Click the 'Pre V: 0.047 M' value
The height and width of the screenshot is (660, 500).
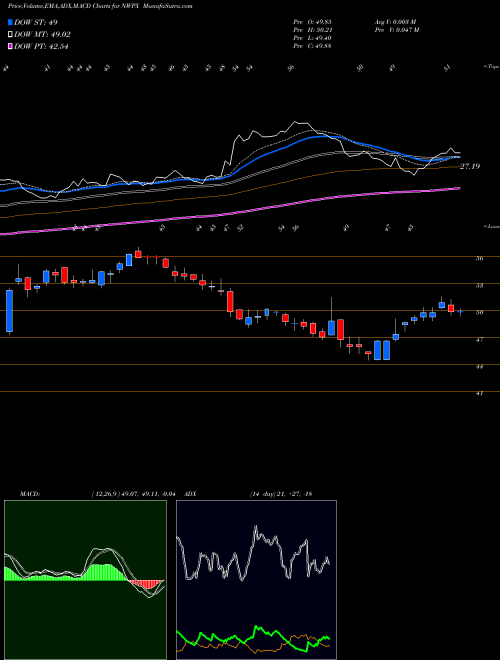point(396,30)
